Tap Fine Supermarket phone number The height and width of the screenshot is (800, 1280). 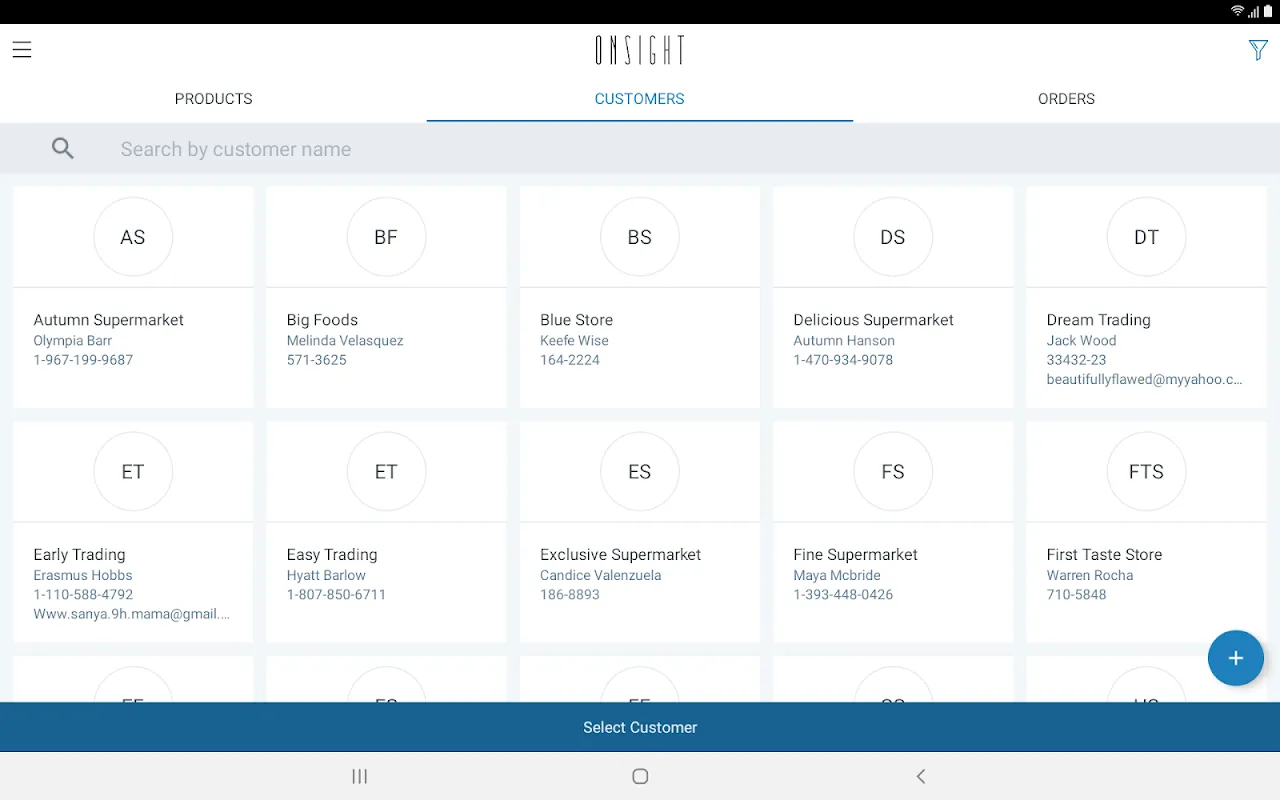point(843,594)
